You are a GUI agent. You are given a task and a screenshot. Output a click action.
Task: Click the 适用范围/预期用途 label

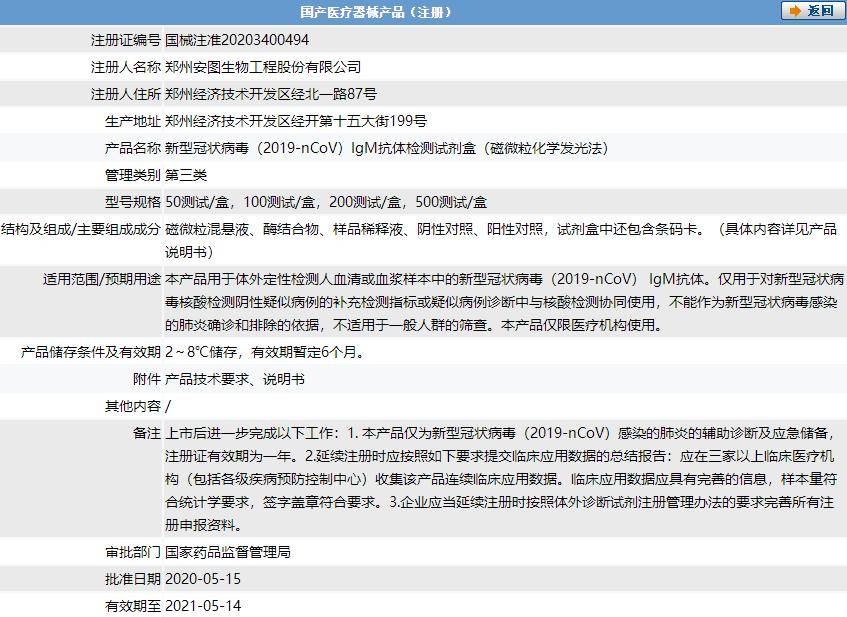(102, 279)
